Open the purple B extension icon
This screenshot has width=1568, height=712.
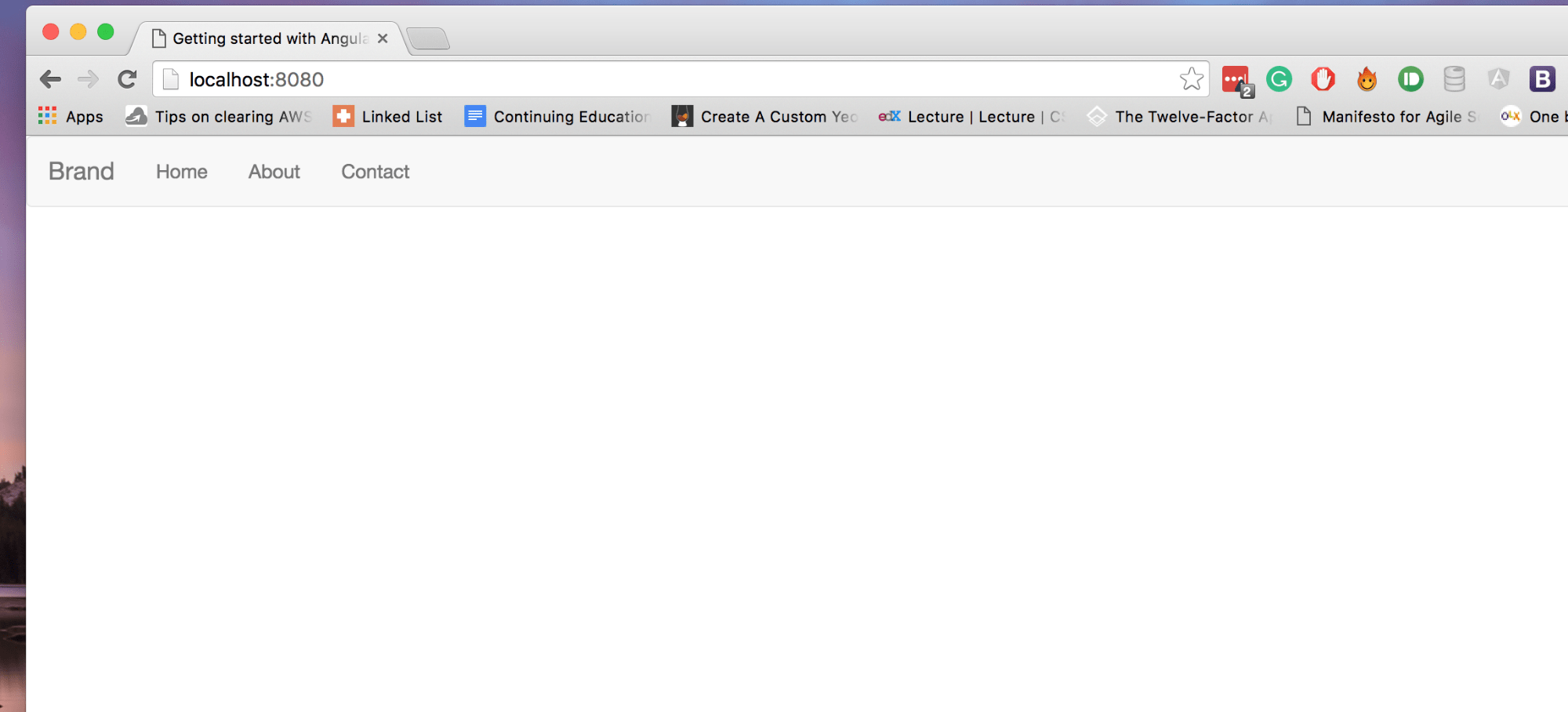coord(1542,78)
